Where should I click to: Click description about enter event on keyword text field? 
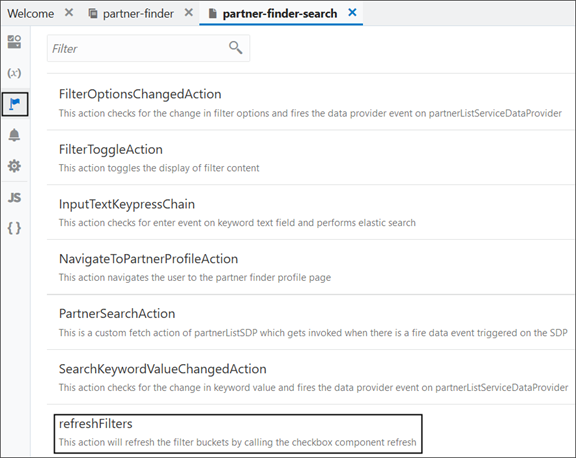[x=237, y=223]
